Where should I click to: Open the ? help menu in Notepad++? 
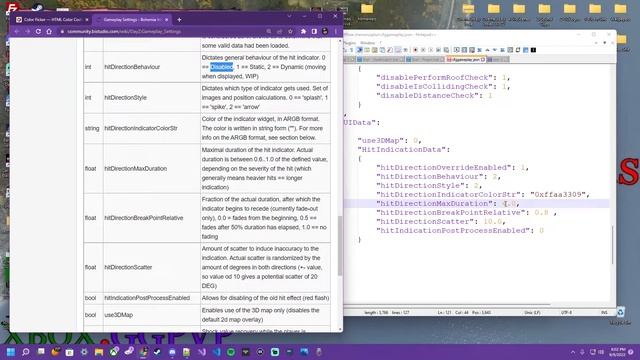381,43
